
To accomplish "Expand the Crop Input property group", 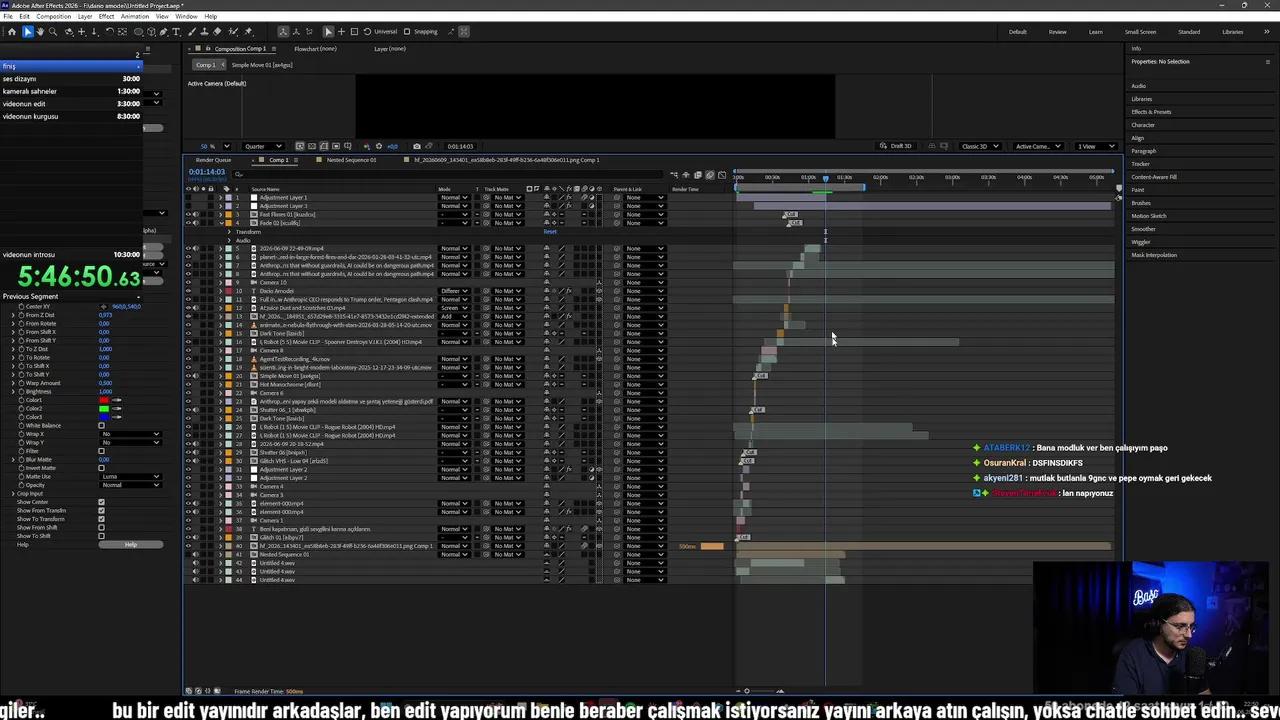I will [13, 493].
